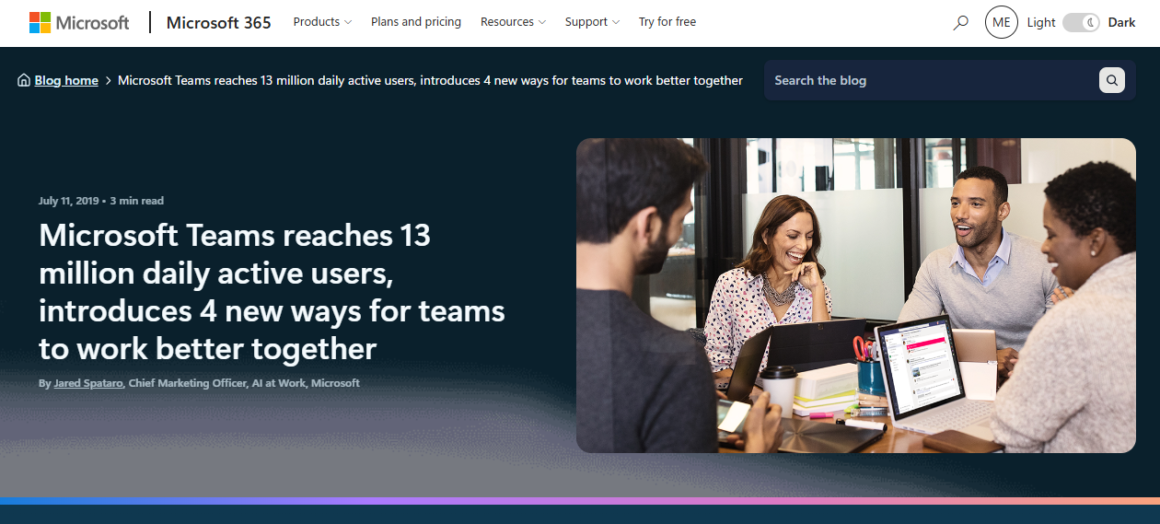Go to Blog home link
Image resolution: width=1160 pixels, height=524 pixels.
tap(66, 80)
